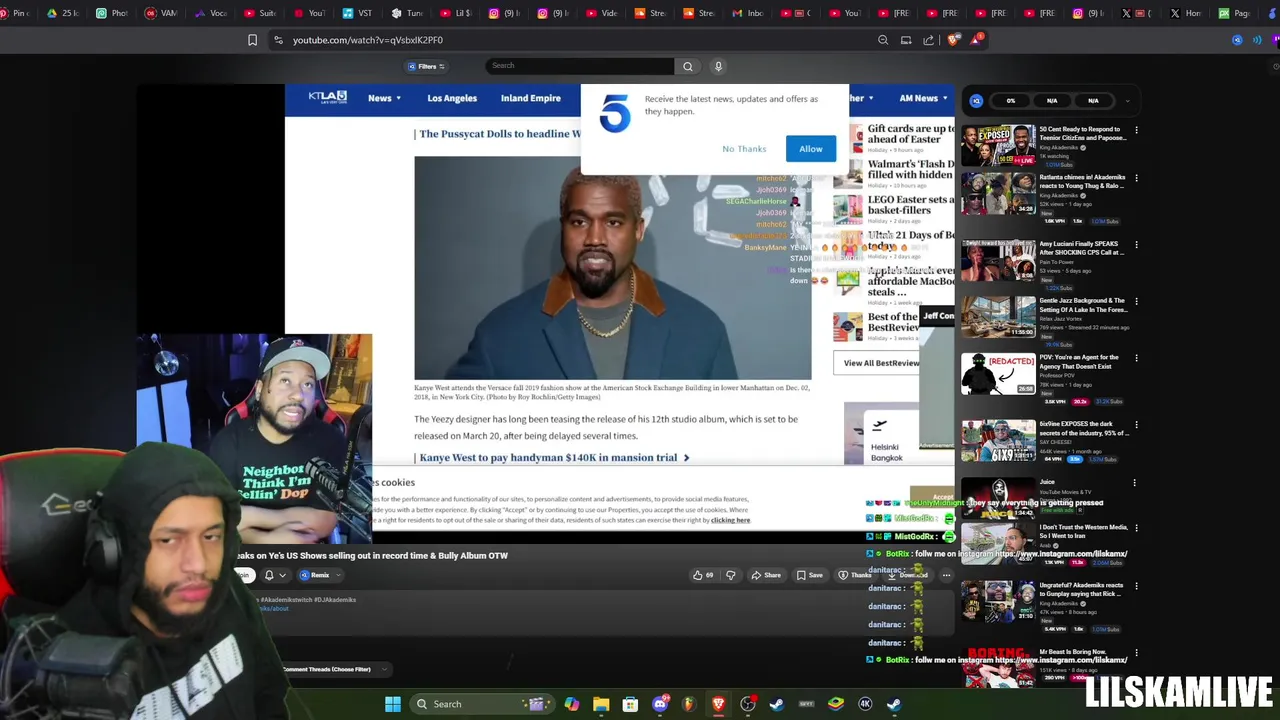Expand the vidIQ stats panel chevron
The image size is (1280, 720).
pos(1127,101)
